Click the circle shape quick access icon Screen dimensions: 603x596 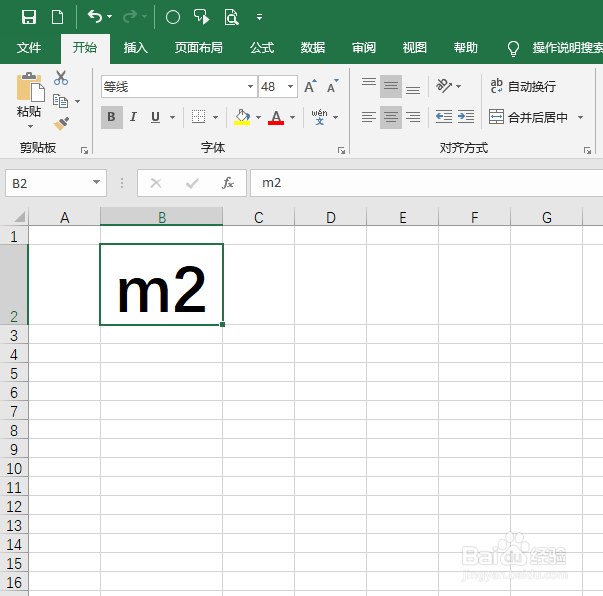(173, 17)
